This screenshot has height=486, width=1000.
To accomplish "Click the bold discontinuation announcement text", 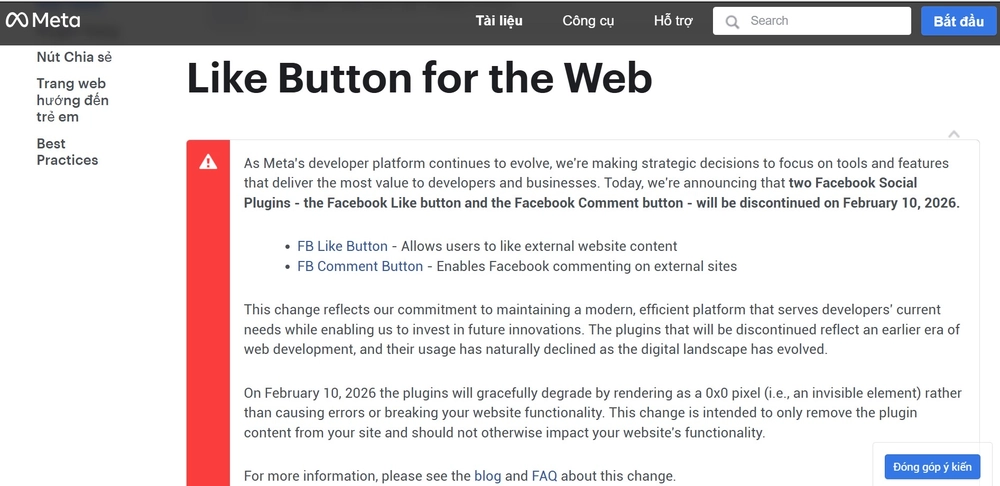I will 600,203.
